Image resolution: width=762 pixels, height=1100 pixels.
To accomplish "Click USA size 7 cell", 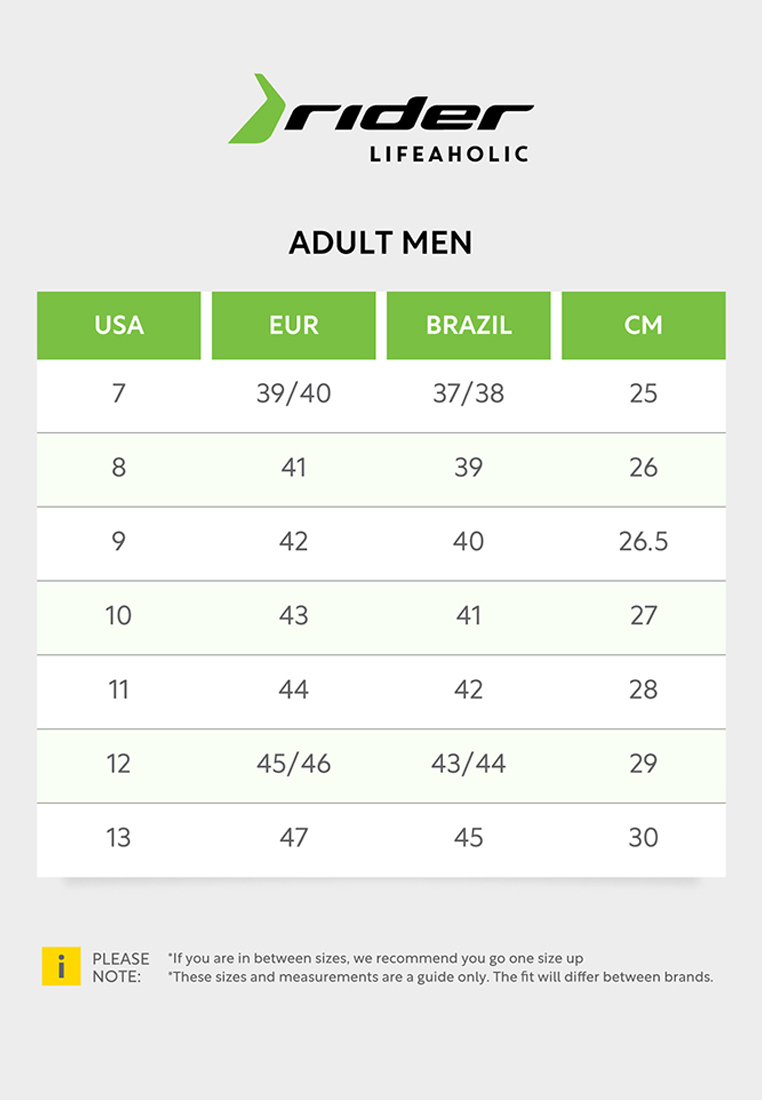I will [x=119, y=393].
